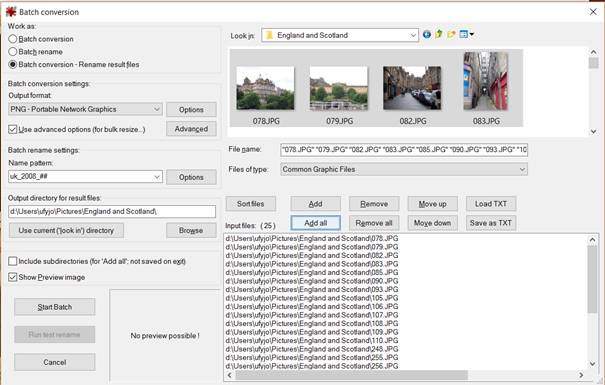The width and height of the screenshot is (605, 385).
Task: Click input files list scroll right arrow
Action: click(x=581, y=375)
